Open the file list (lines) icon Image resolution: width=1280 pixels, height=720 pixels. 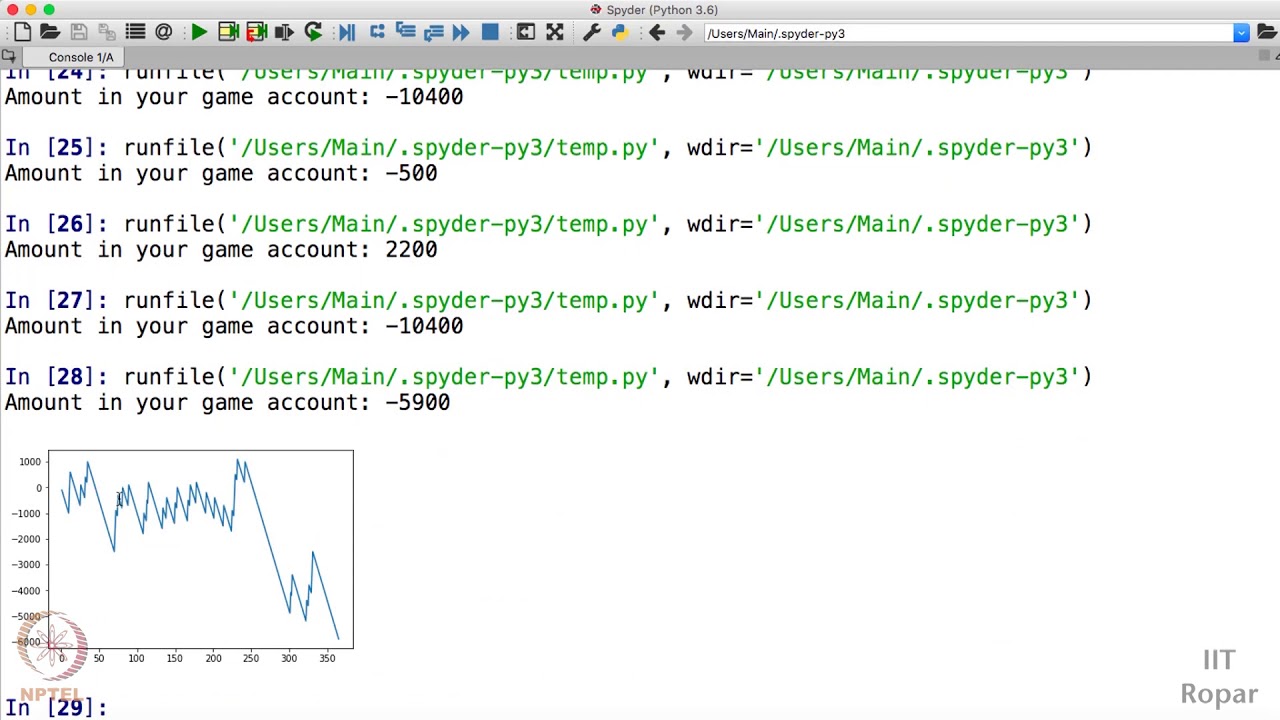(135, 33)
